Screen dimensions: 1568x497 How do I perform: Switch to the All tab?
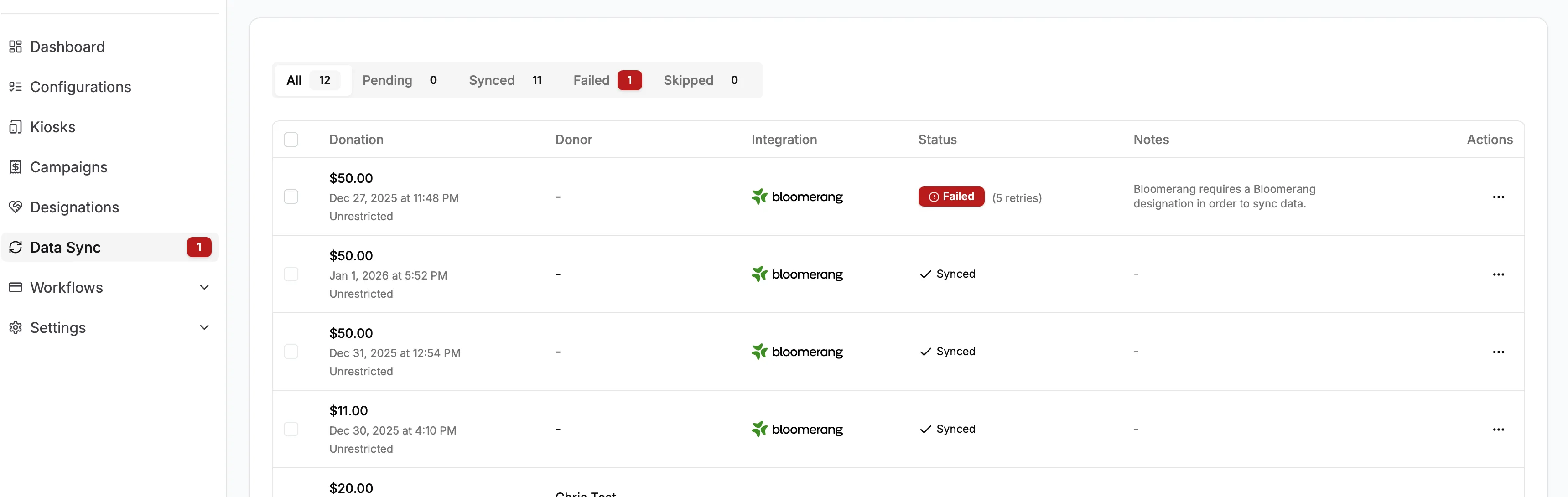coord(313,80)
